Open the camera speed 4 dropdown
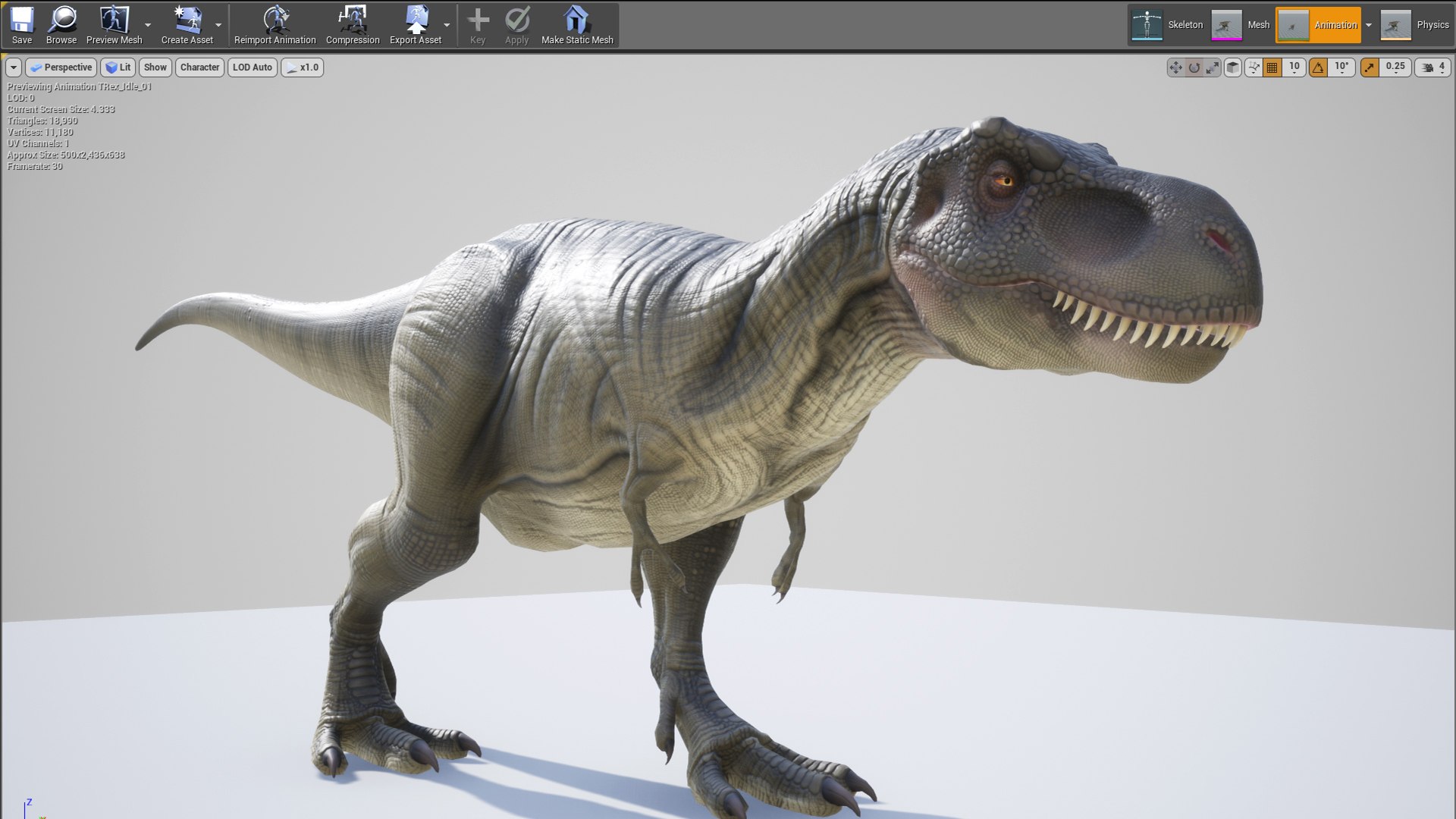The width and height of the screenshot is (1456, 819). pyautogui.click(x=1432, y=67)
